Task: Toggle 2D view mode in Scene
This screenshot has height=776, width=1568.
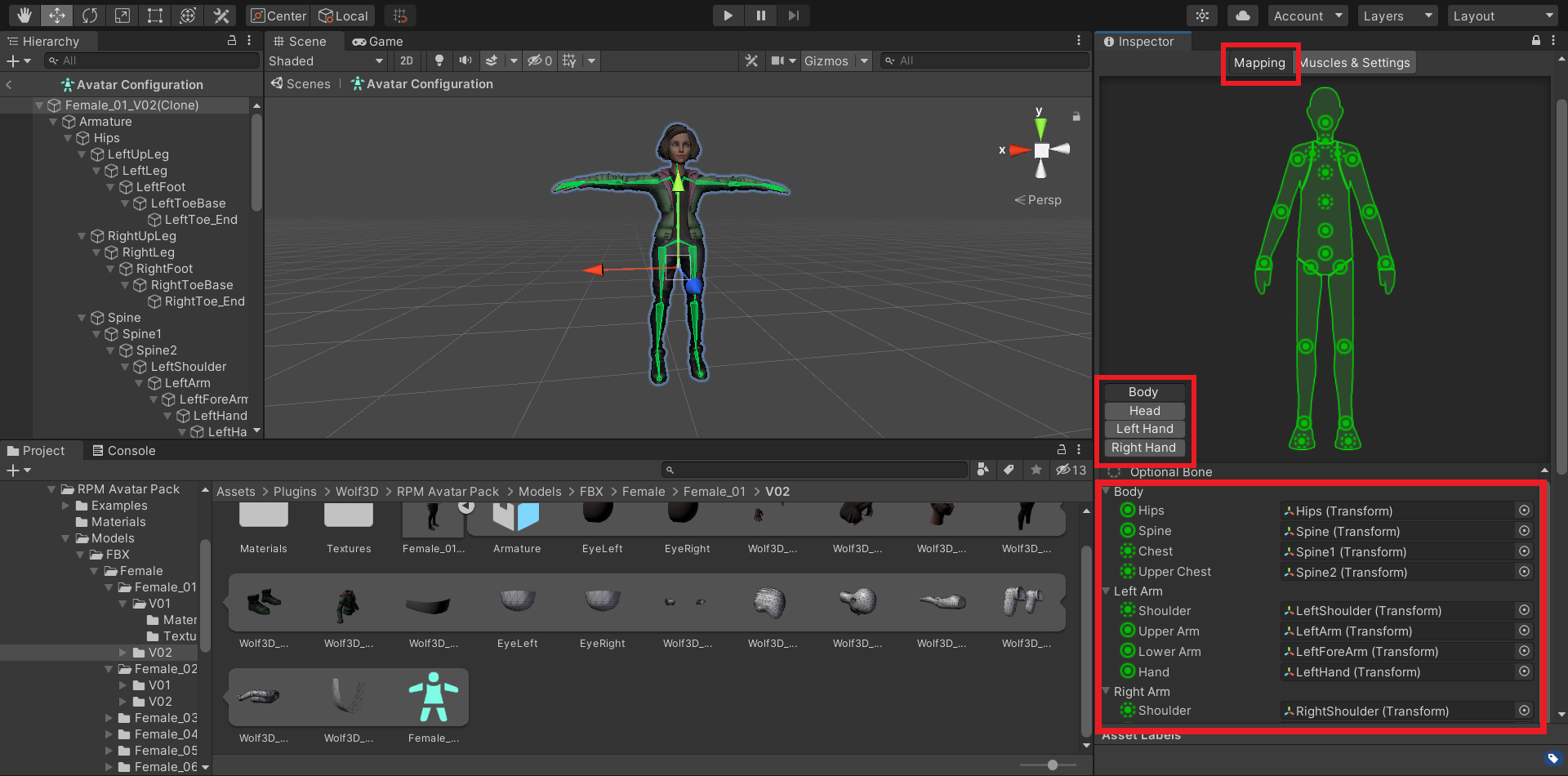Action: [407, 60]
